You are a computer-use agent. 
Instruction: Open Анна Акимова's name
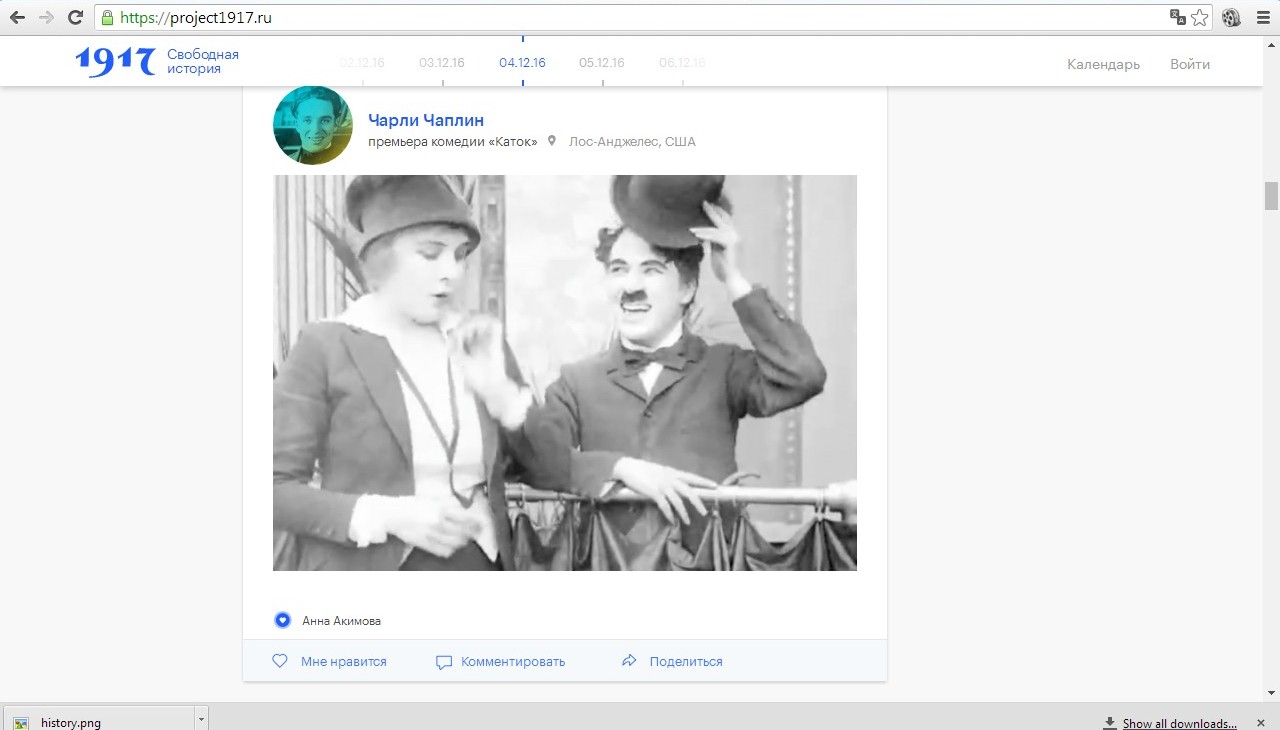(x=341, y=621)
